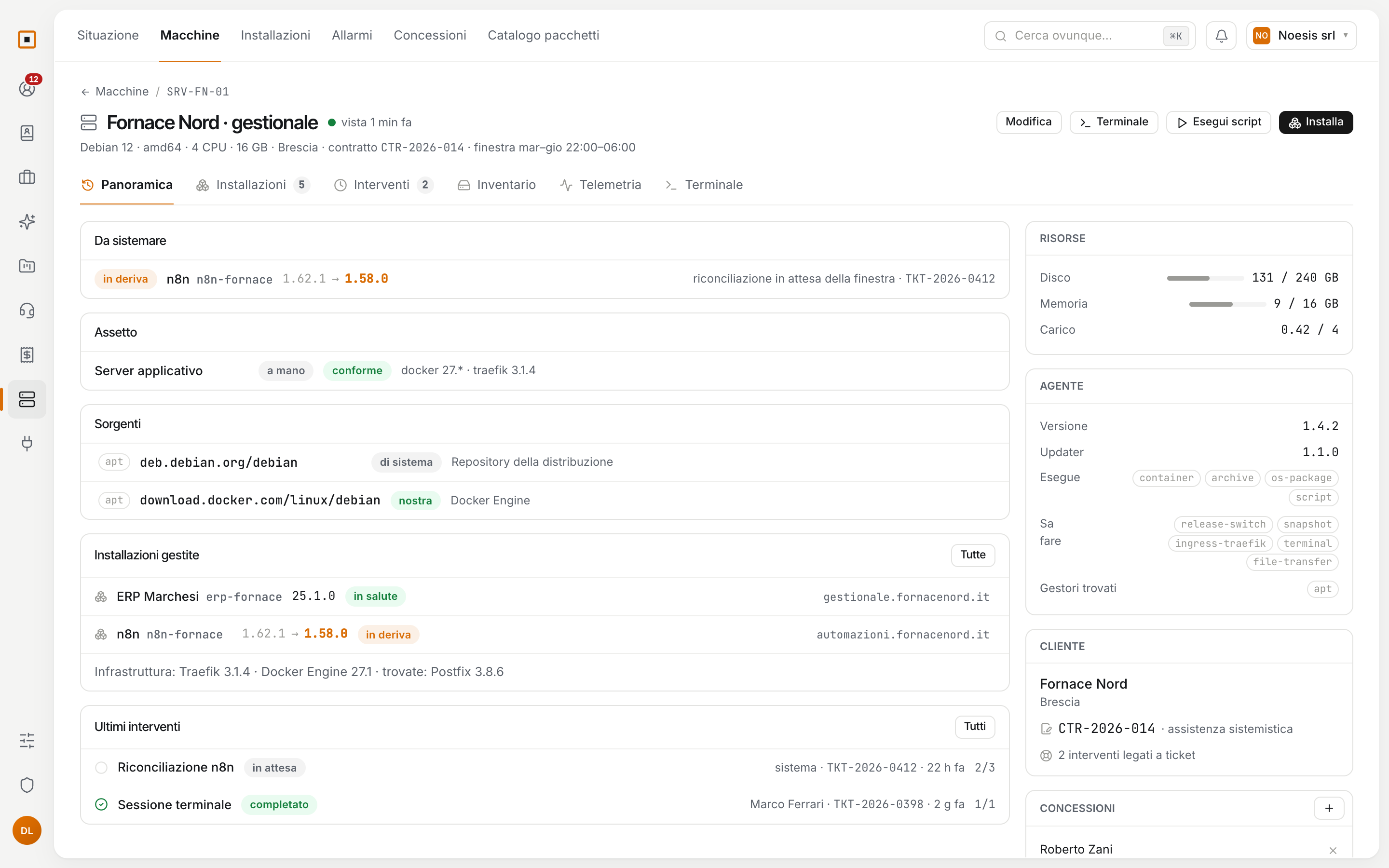This screenshot has height=868, width=1389.
Task: Focus the Cerca ovunque search field
Action: click(x=1089, y=36)
